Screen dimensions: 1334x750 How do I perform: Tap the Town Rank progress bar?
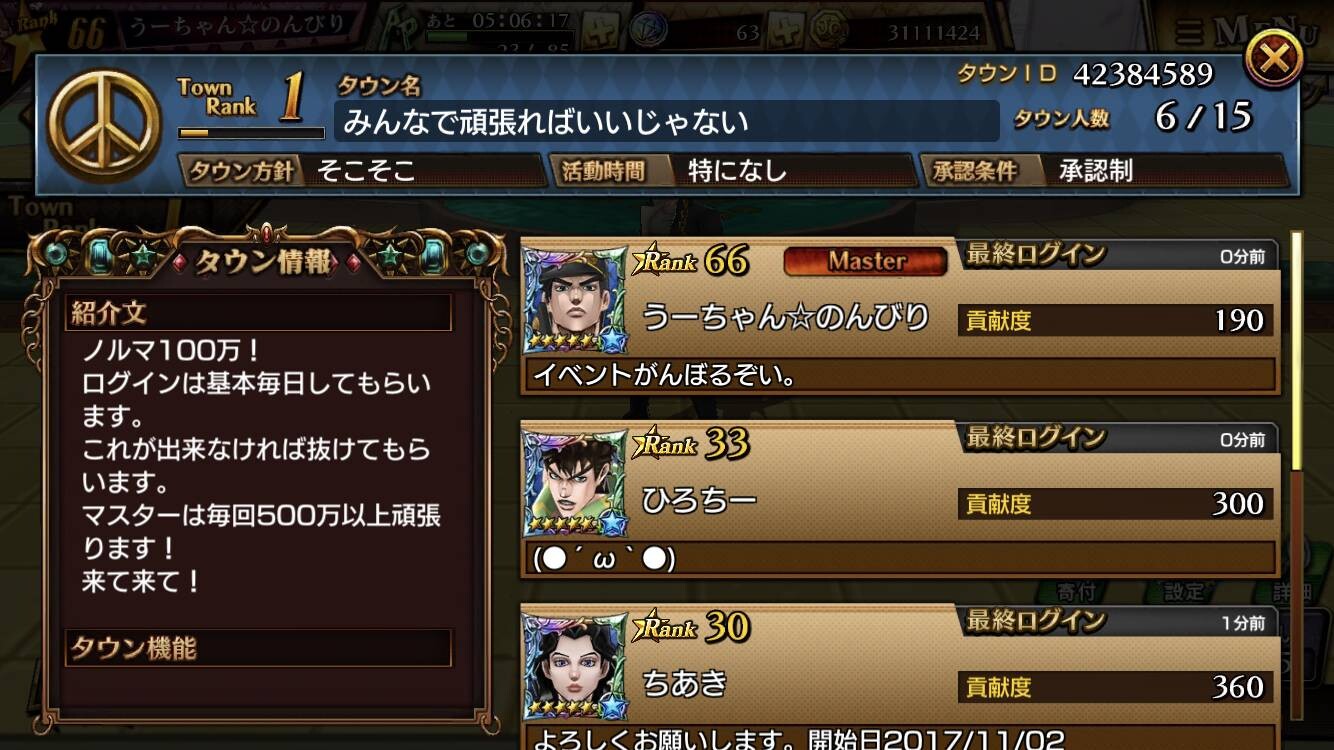click(251, 132)
